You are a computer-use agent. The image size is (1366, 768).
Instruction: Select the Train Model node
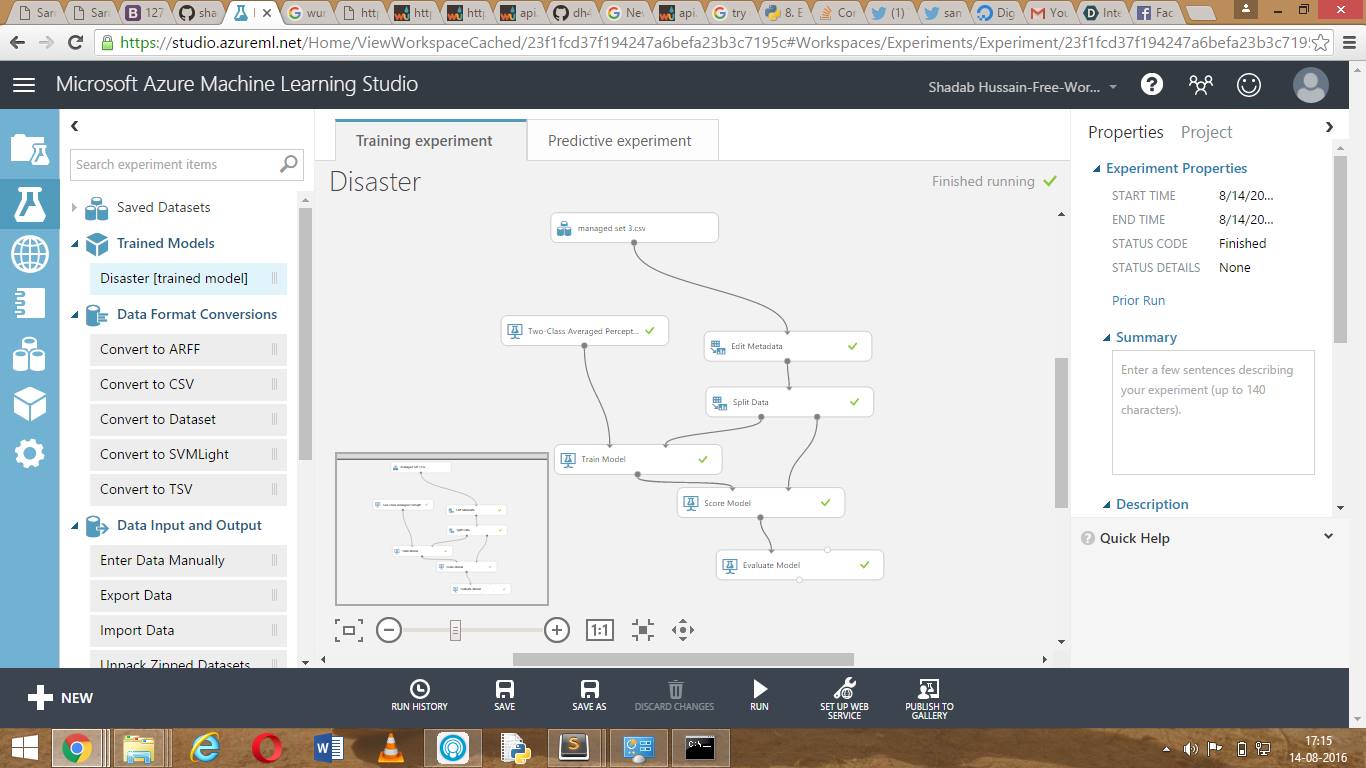click(638, 459)
